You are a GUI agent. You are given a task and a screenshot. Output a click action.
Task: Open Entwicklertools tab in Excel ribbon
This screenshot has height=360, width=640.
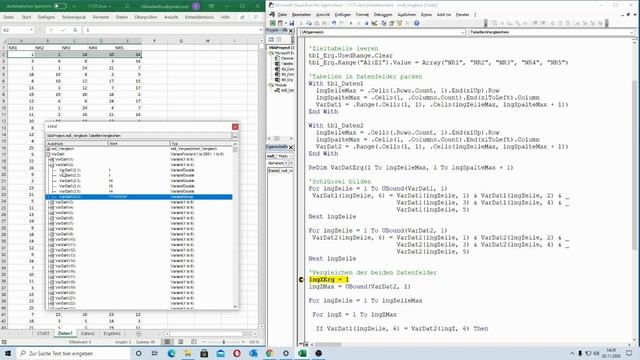point(199,17)
